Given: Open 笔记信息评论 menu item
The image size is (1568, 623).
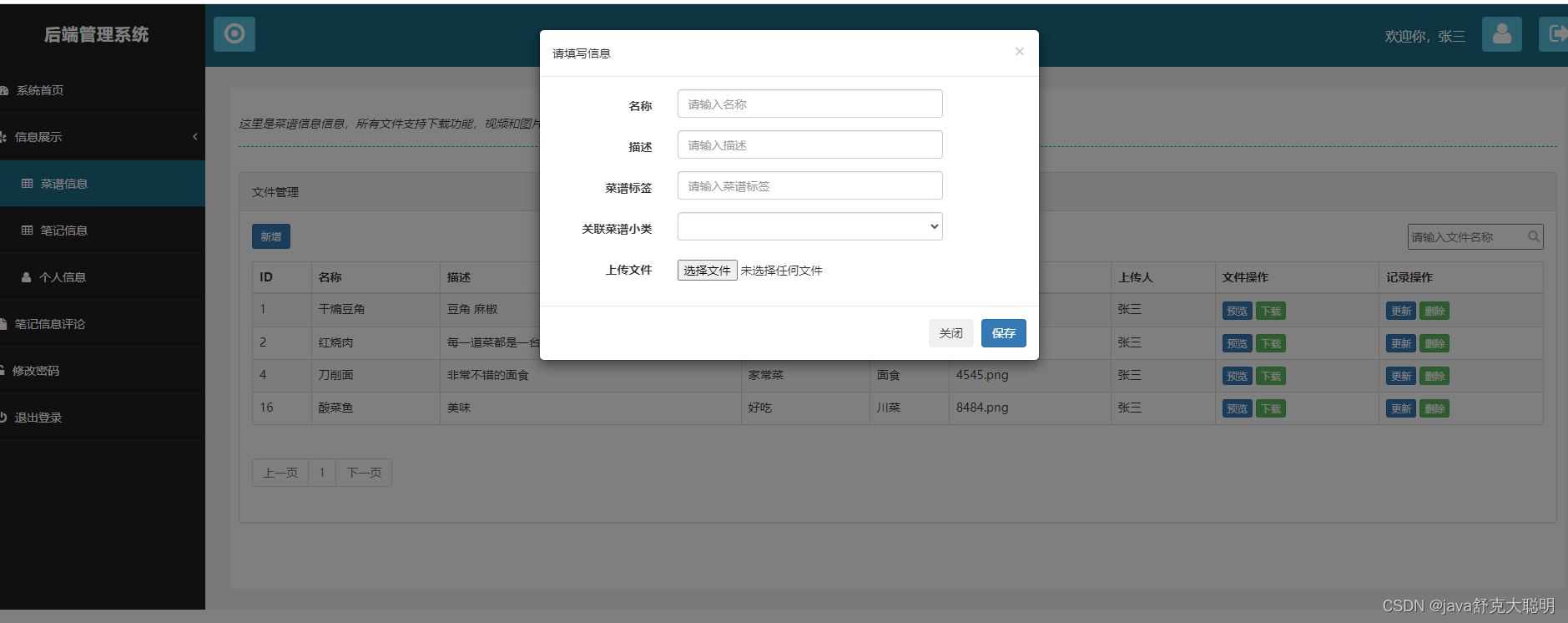Looking at the screenshot, I should tap(103, 324).
